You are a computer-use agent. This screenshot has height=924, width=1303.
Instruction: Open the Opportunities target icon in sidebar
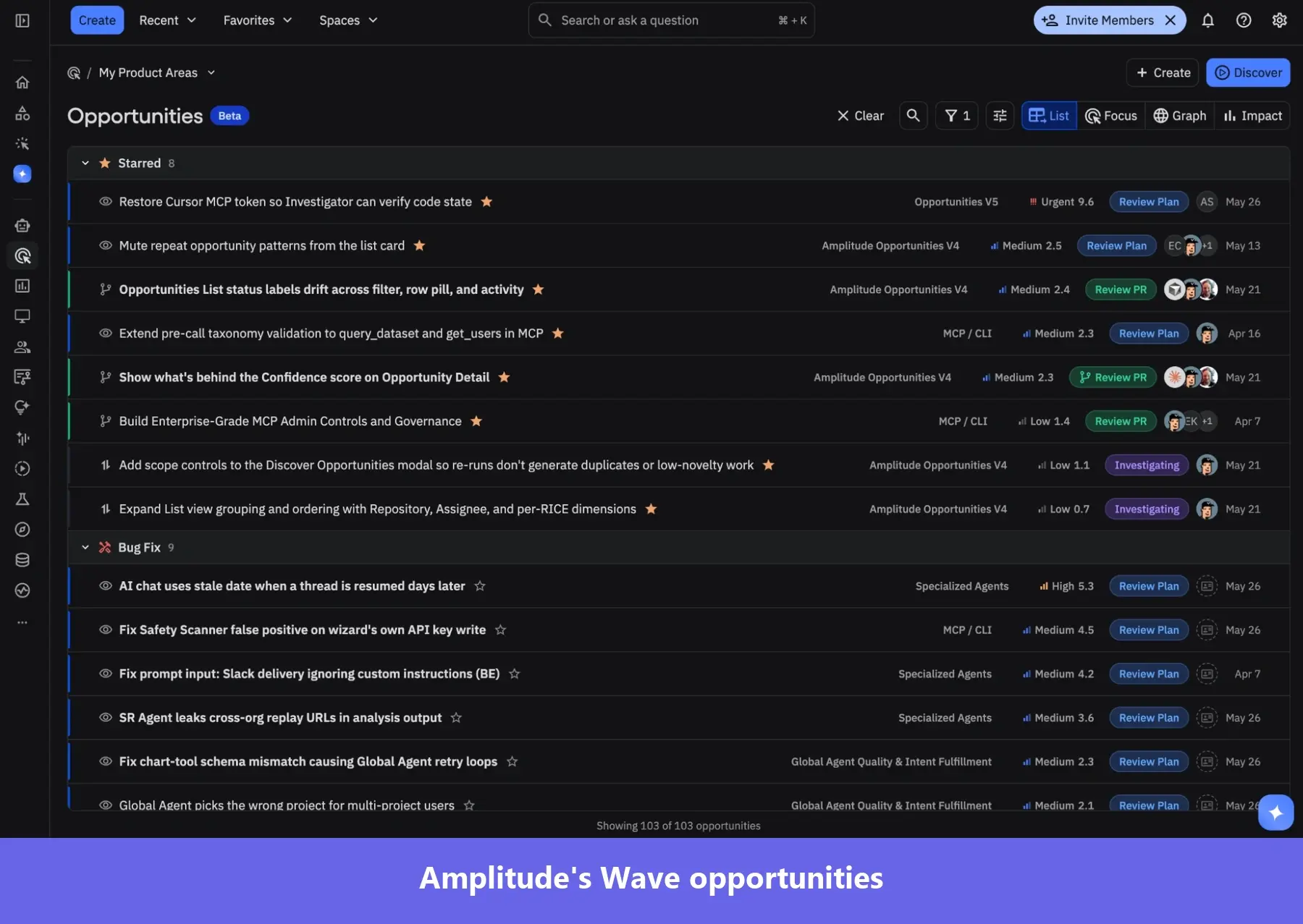[x=22, y=255]
